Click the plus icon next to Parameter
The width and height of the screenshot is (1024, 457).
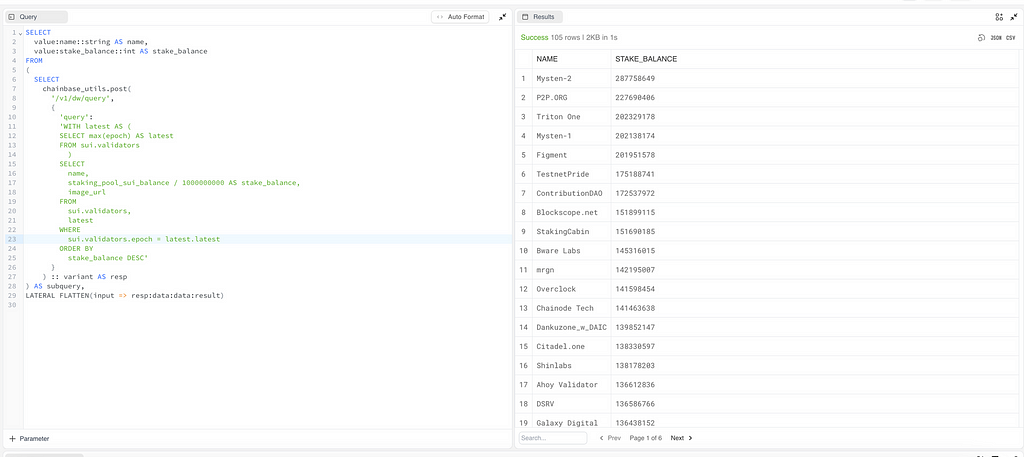tap(12, 439)
